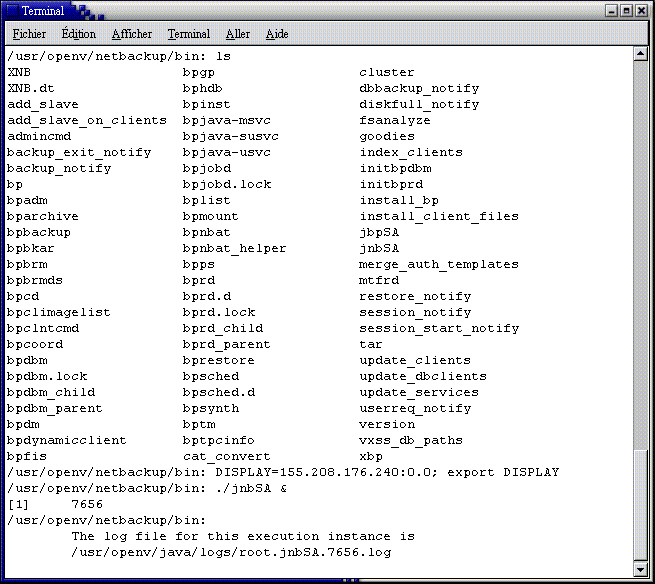Click 'The log file for this execution' line
Screen dimensions: 655x584
[243, 536]
